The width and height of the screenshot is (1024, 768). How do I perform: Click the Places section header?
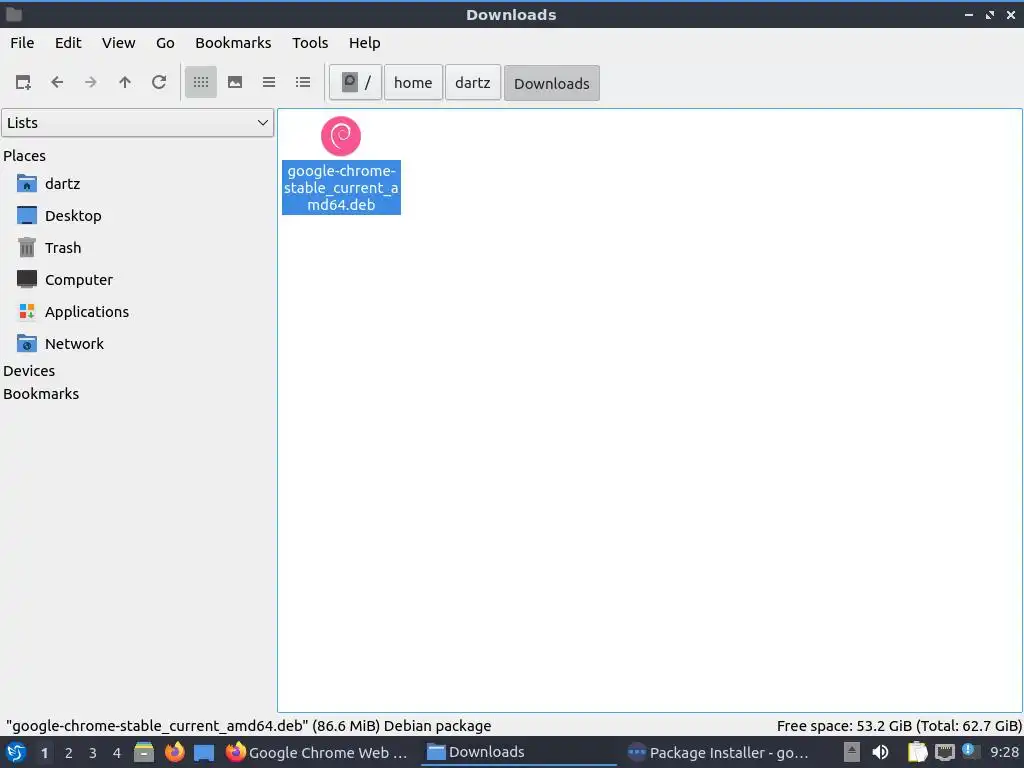pos(25,155)
